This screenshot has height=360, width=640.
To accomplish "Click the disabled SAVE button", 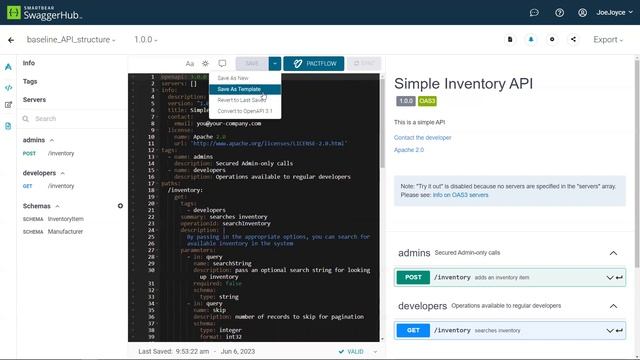I will [x=252, y=64].
